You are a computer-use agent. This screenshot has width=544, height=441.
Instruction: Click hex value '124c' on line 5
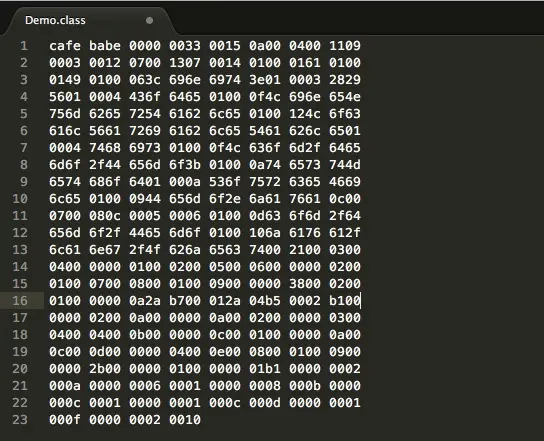[305, 113]
